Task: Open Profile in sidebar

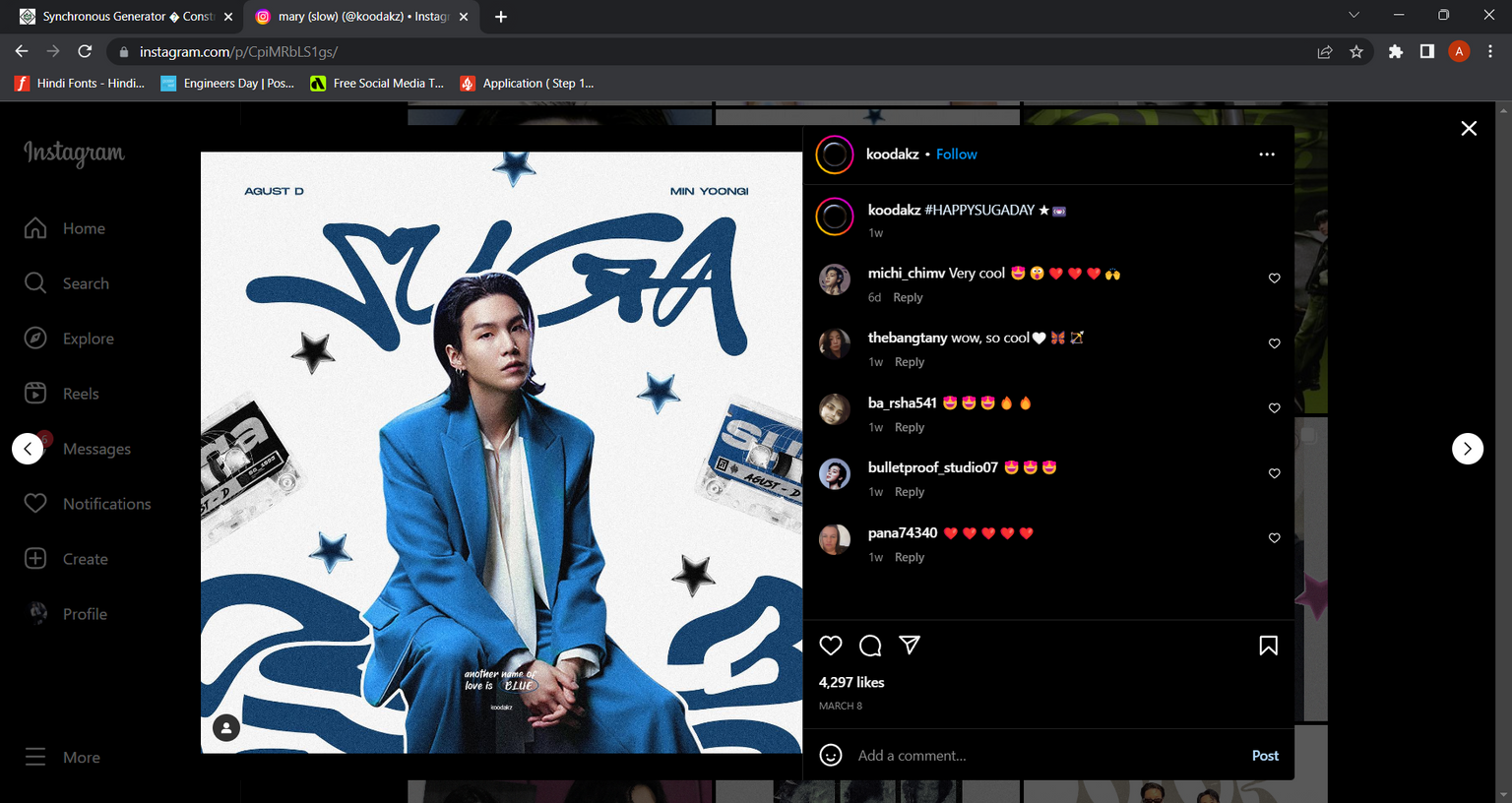Action: (x=66, y=614)
